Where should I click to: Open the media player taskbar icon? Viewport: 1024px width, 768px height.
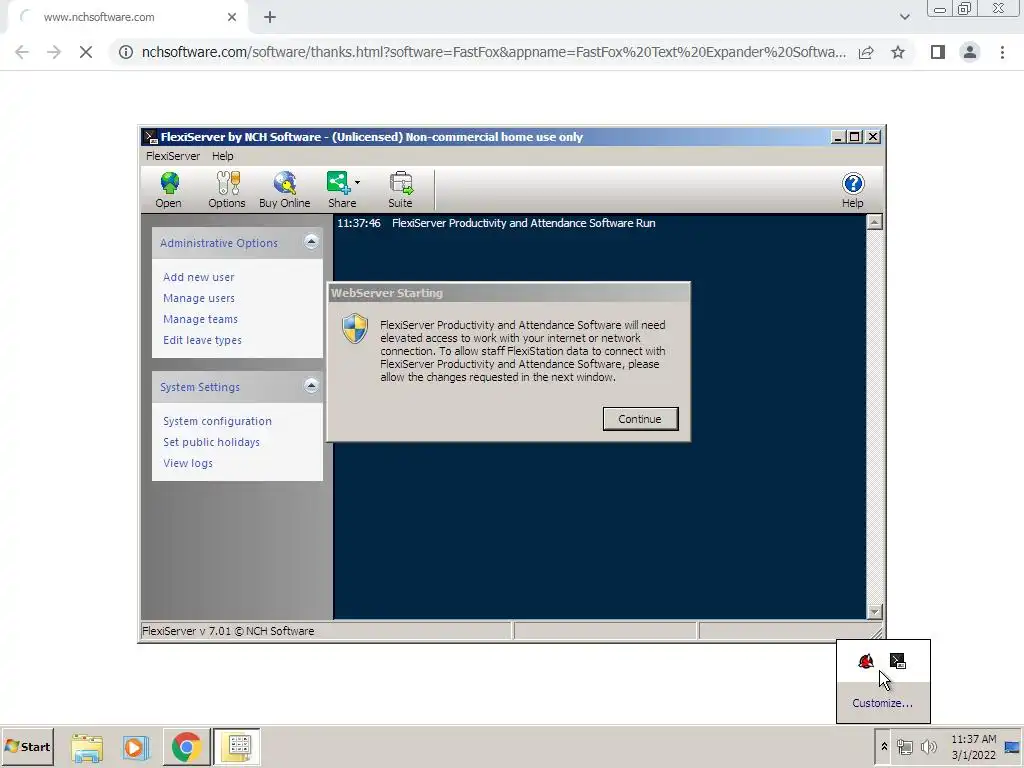(135, 746)
